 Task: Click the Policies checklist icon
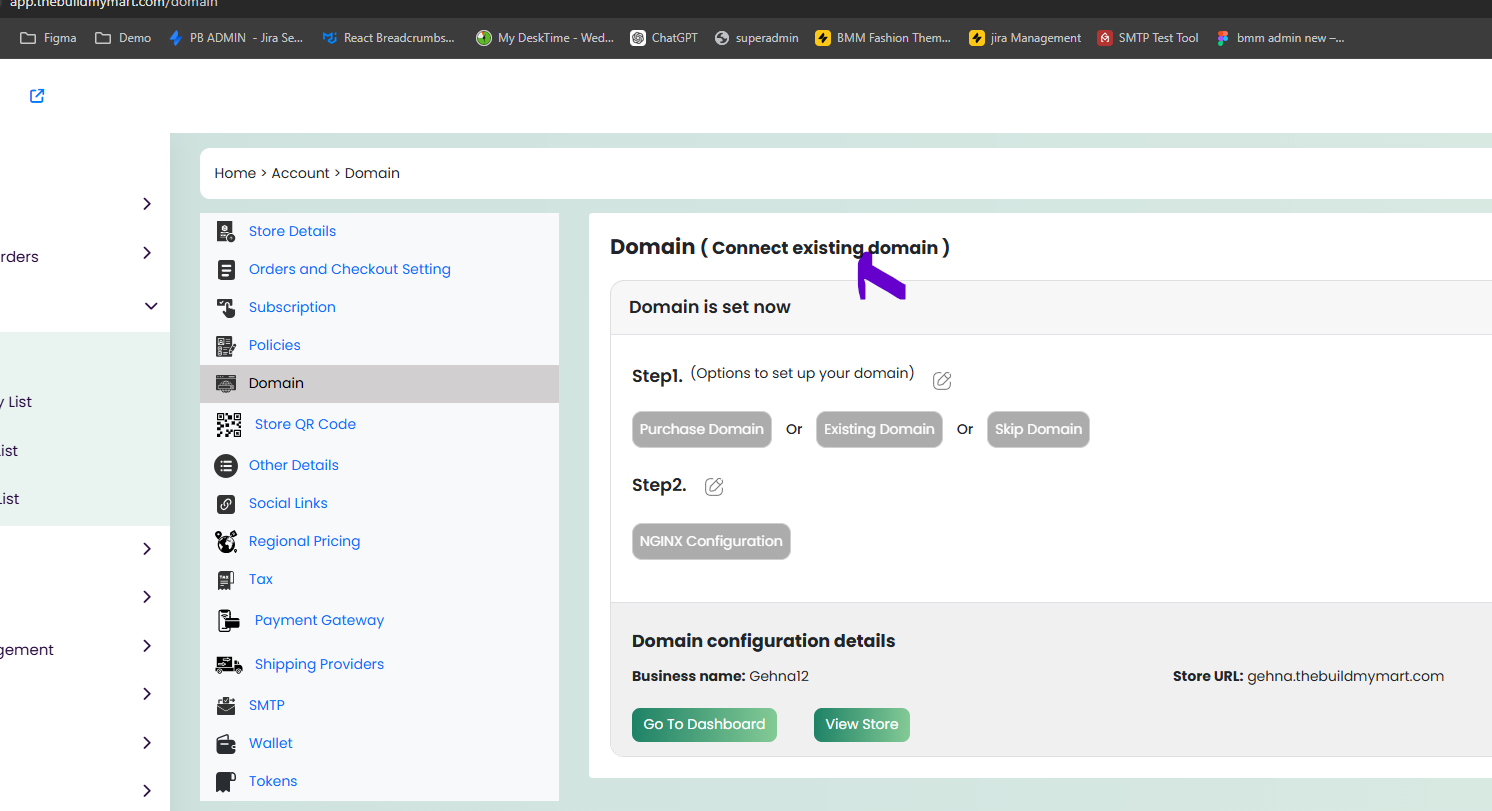point(226,345)
